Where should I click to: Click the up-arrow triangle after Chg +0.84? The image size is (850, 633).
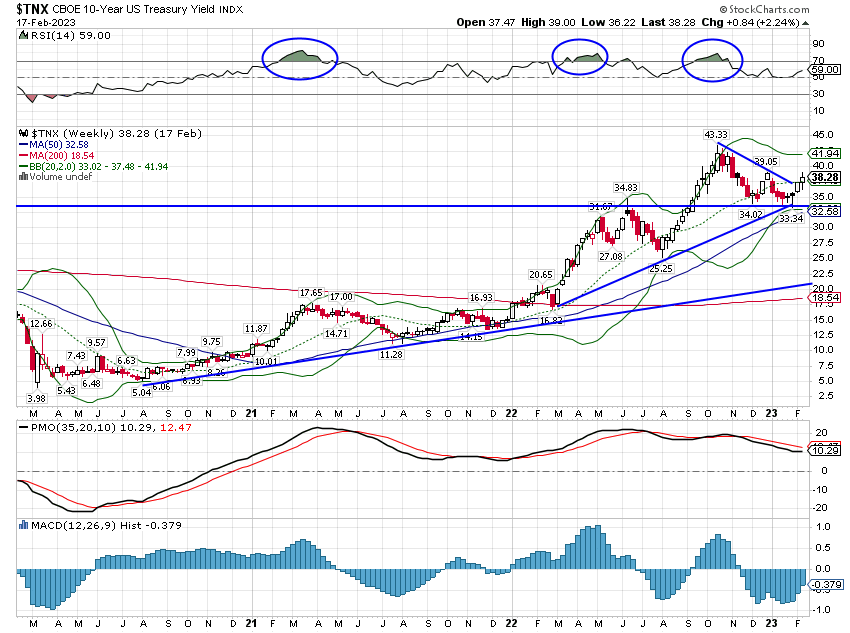[x=806, y=23]
